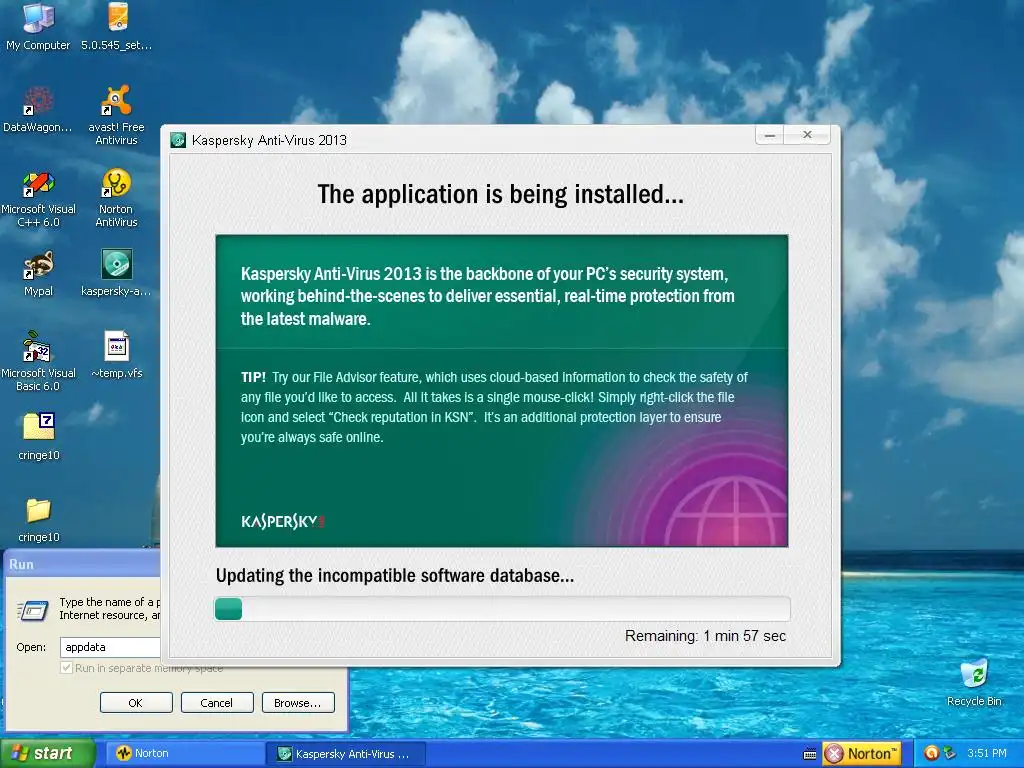Click the taskbar clock 3:51 PM
The image size is (1024, 768).
[987, 754]
